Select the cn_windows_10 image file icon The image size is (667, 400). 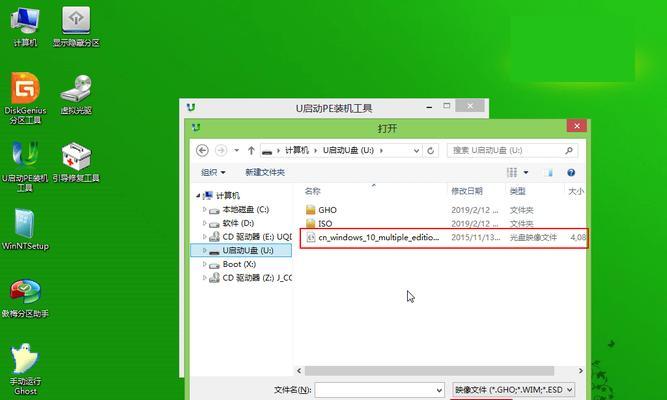pyautogui.click(x=311, y=237)
